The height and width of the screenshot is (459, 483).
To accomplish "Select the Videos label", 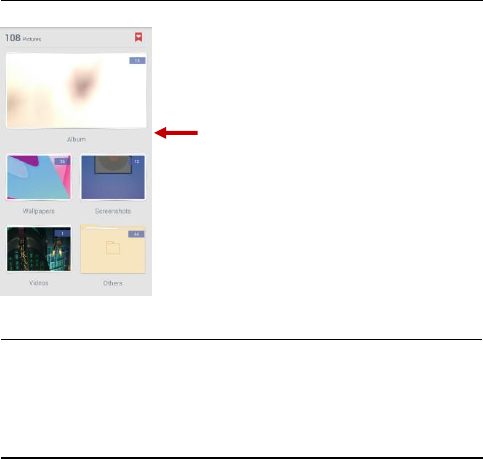I will 39,283.
